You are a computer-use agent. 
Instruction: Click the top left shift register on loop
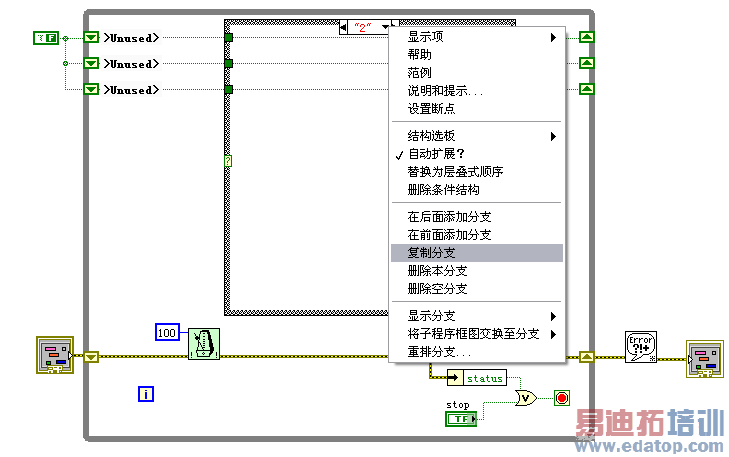[x=91, y=37]
